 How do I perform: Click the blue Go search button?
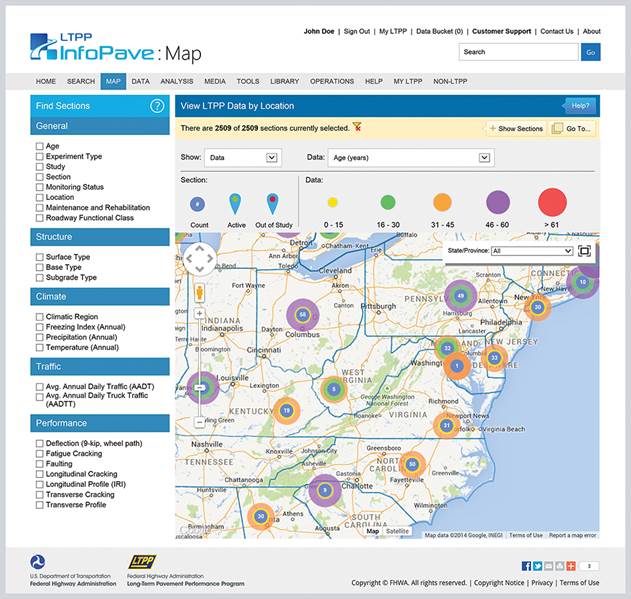click(x=590, y=52)
